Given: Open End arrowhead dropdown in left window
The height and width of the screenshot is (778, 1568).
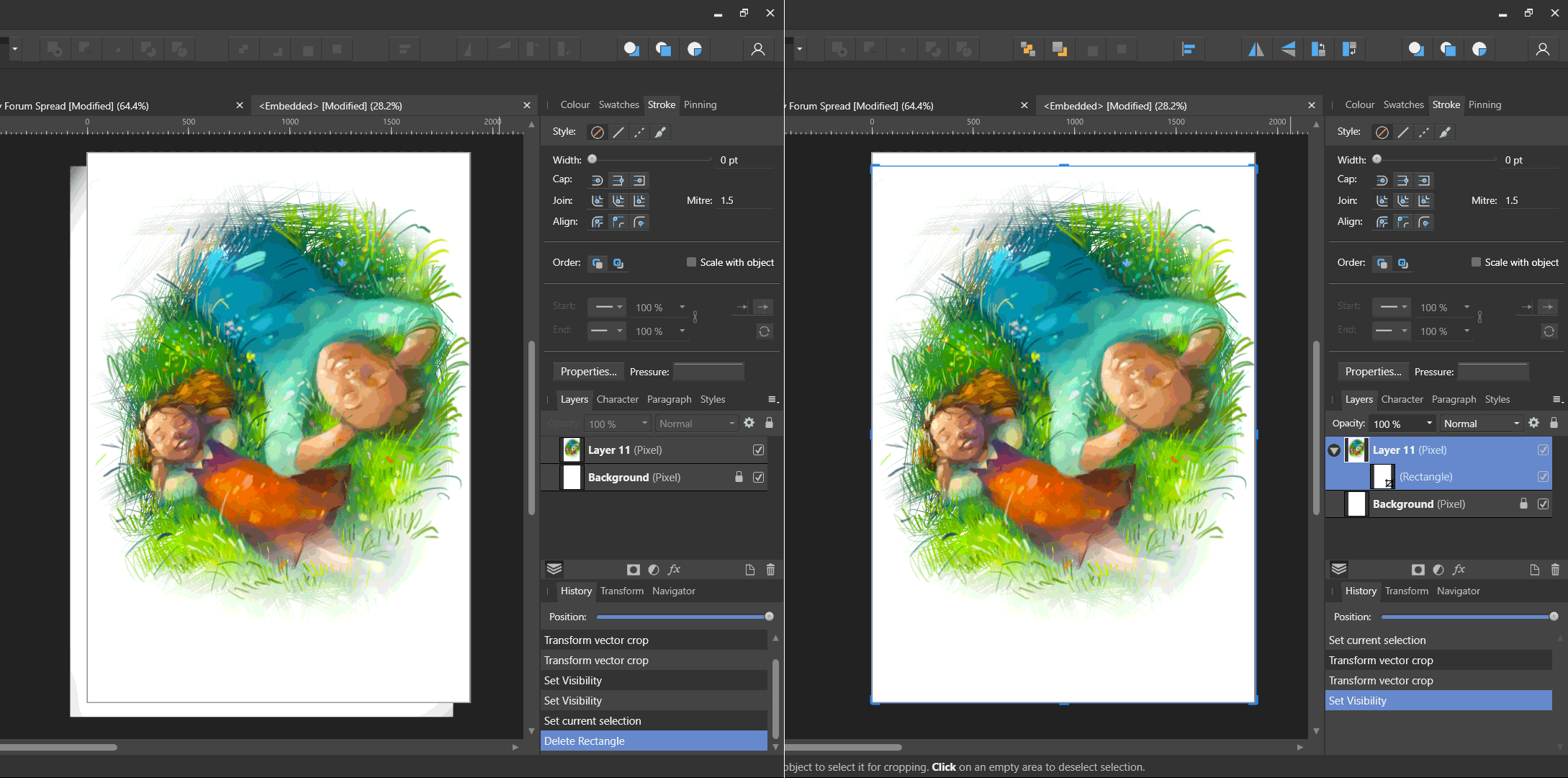Looking at the screenshot, I should click(605, 331).
